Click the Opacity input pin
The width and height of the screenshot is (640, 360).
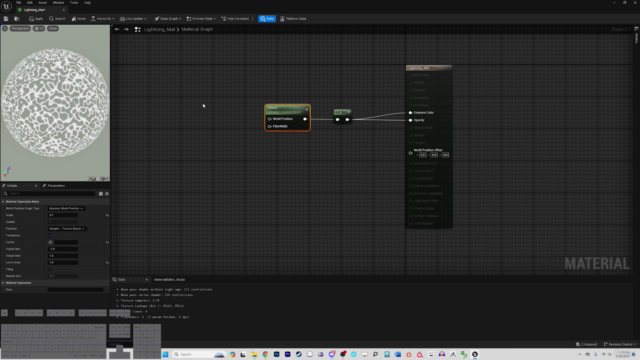tap(410, 120)
